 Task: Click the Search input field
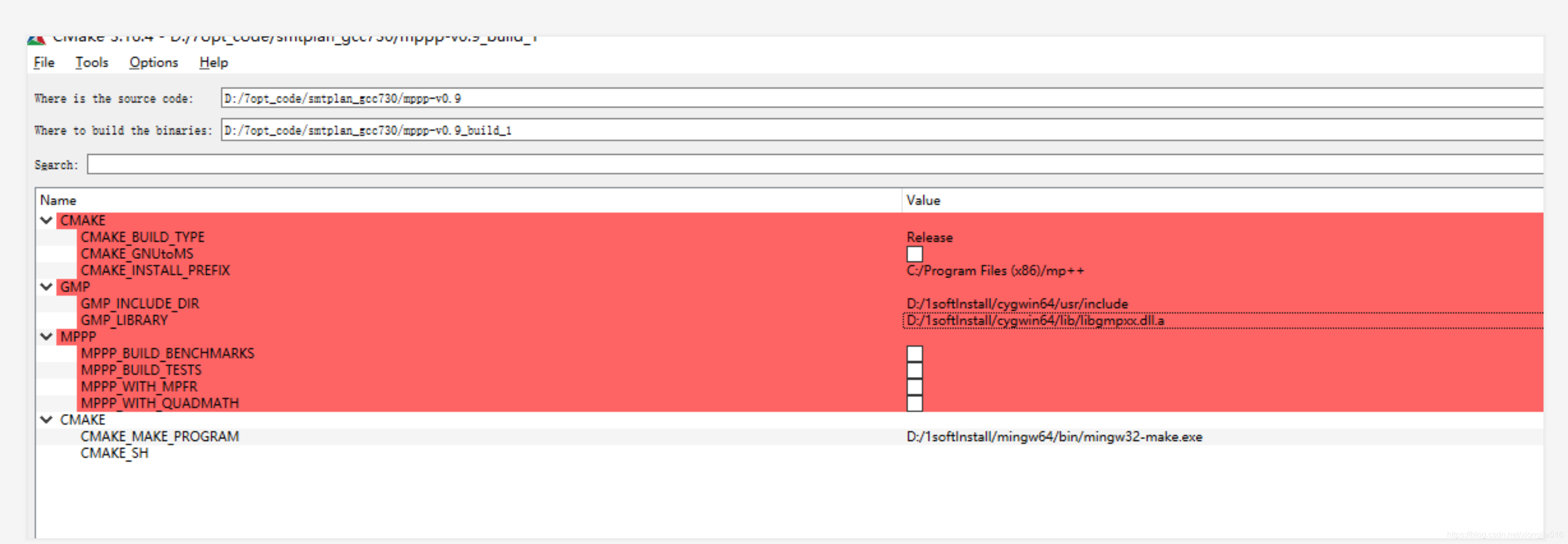[815, 164]
